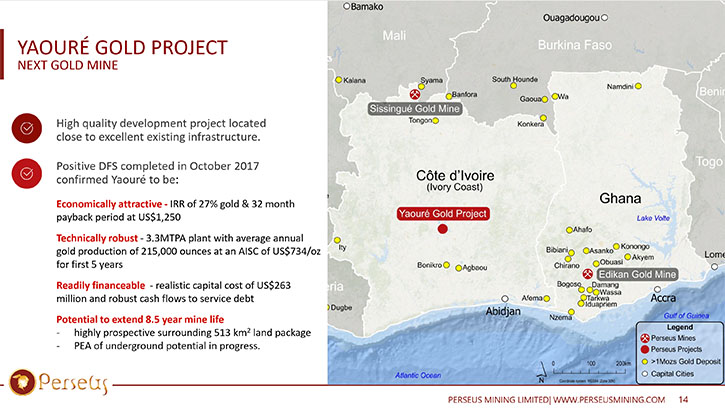This screenshot has height=410, width=725.
Task: Click the Ghana country label
Action: [x=620, y=199]
